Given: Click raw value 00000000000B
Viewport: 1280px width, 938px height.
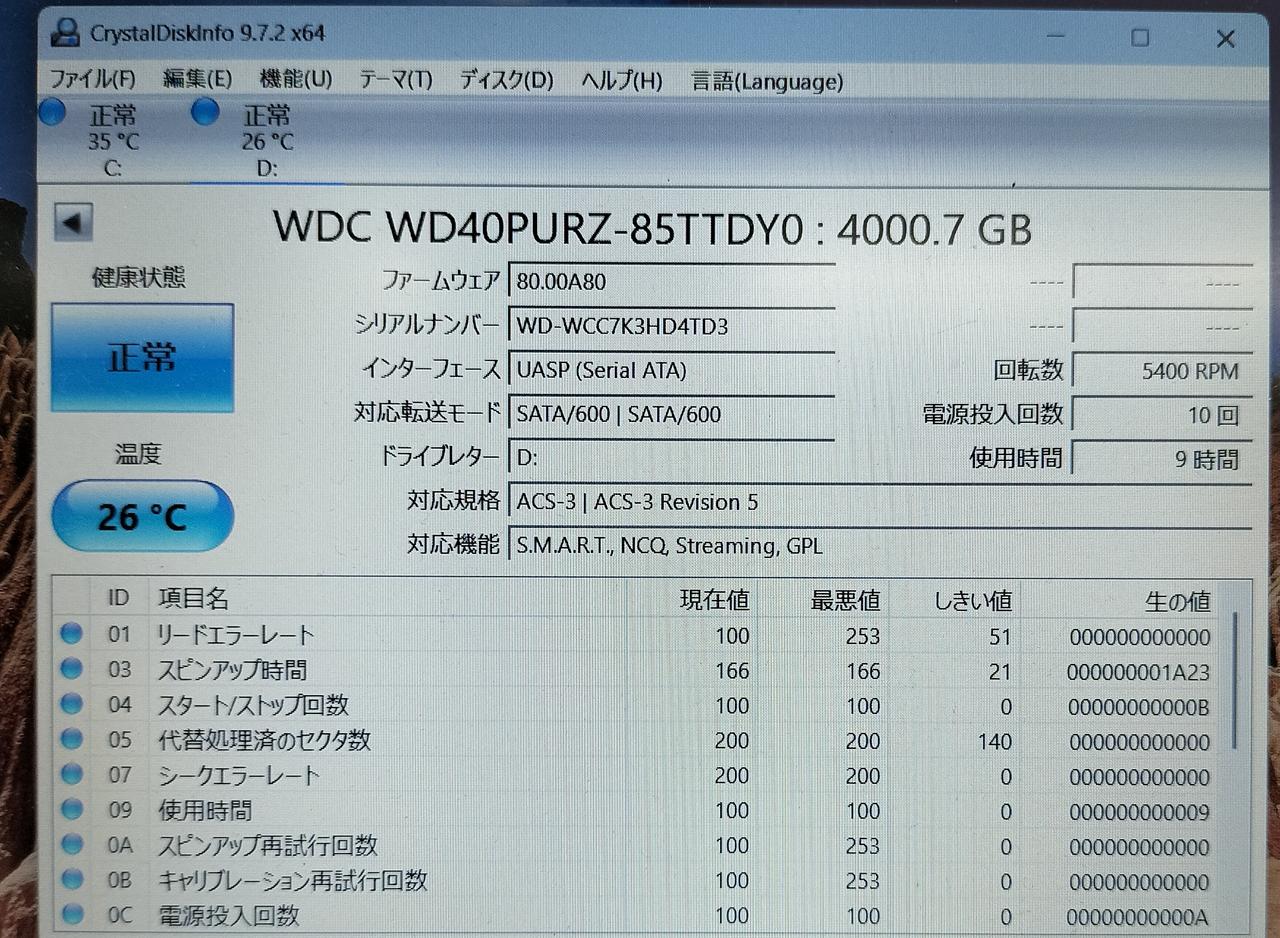Looking at the screenshot, I should point(1138,707).
